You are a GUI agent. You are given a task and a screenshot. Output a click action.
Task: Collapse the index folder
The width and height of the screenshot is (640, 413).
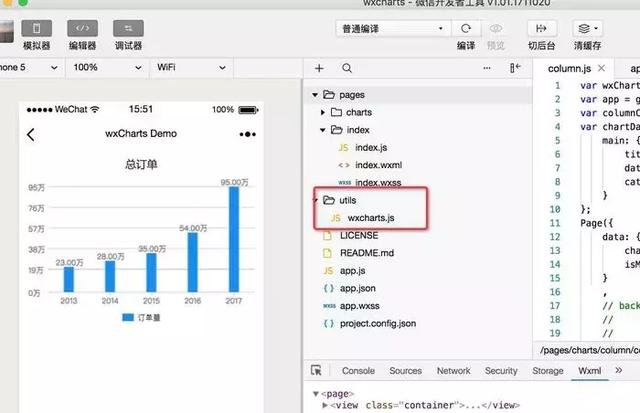[323, 130]
